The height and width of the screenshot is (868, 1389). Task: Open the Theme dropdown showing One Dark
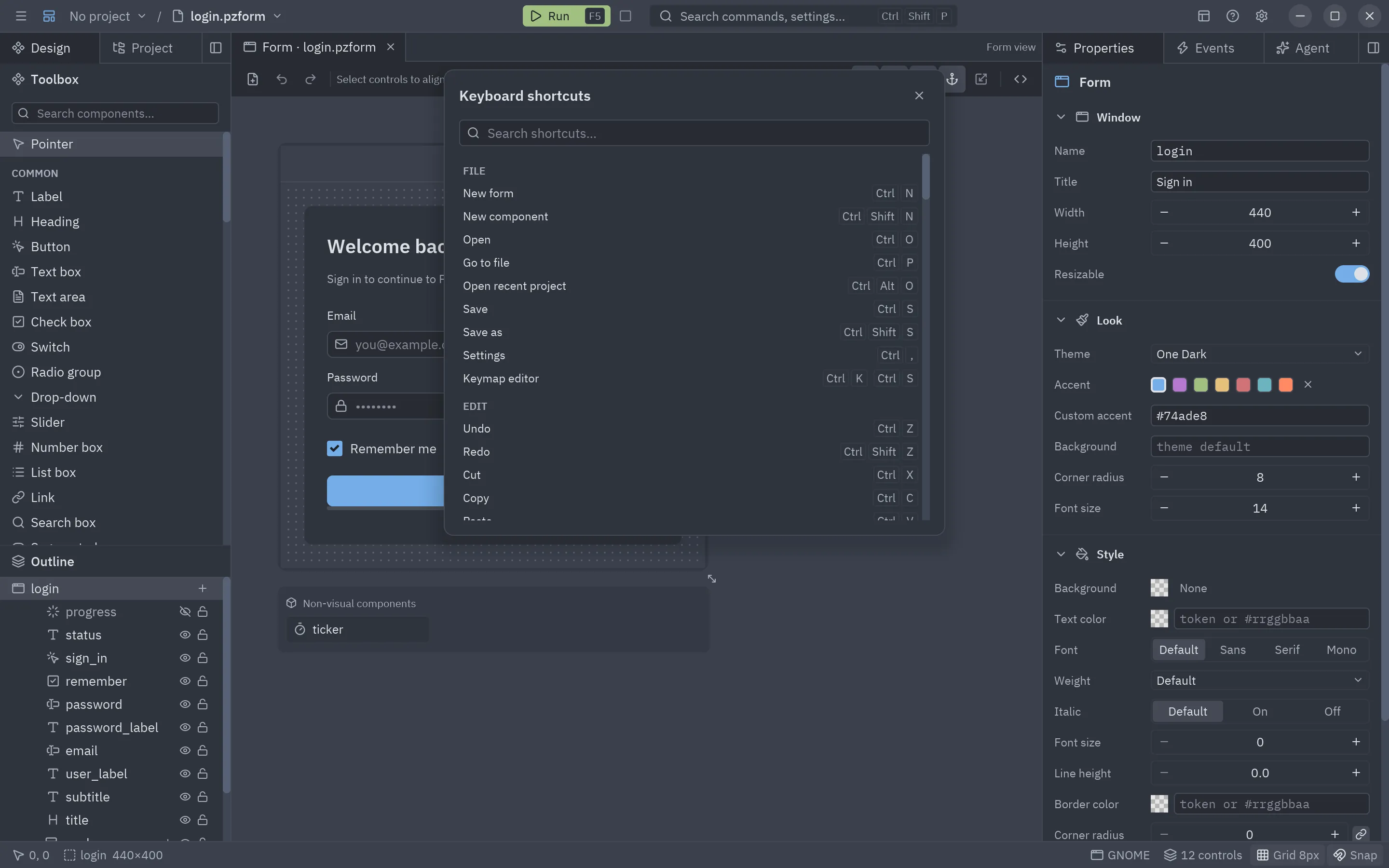(x=1259, y=354)
